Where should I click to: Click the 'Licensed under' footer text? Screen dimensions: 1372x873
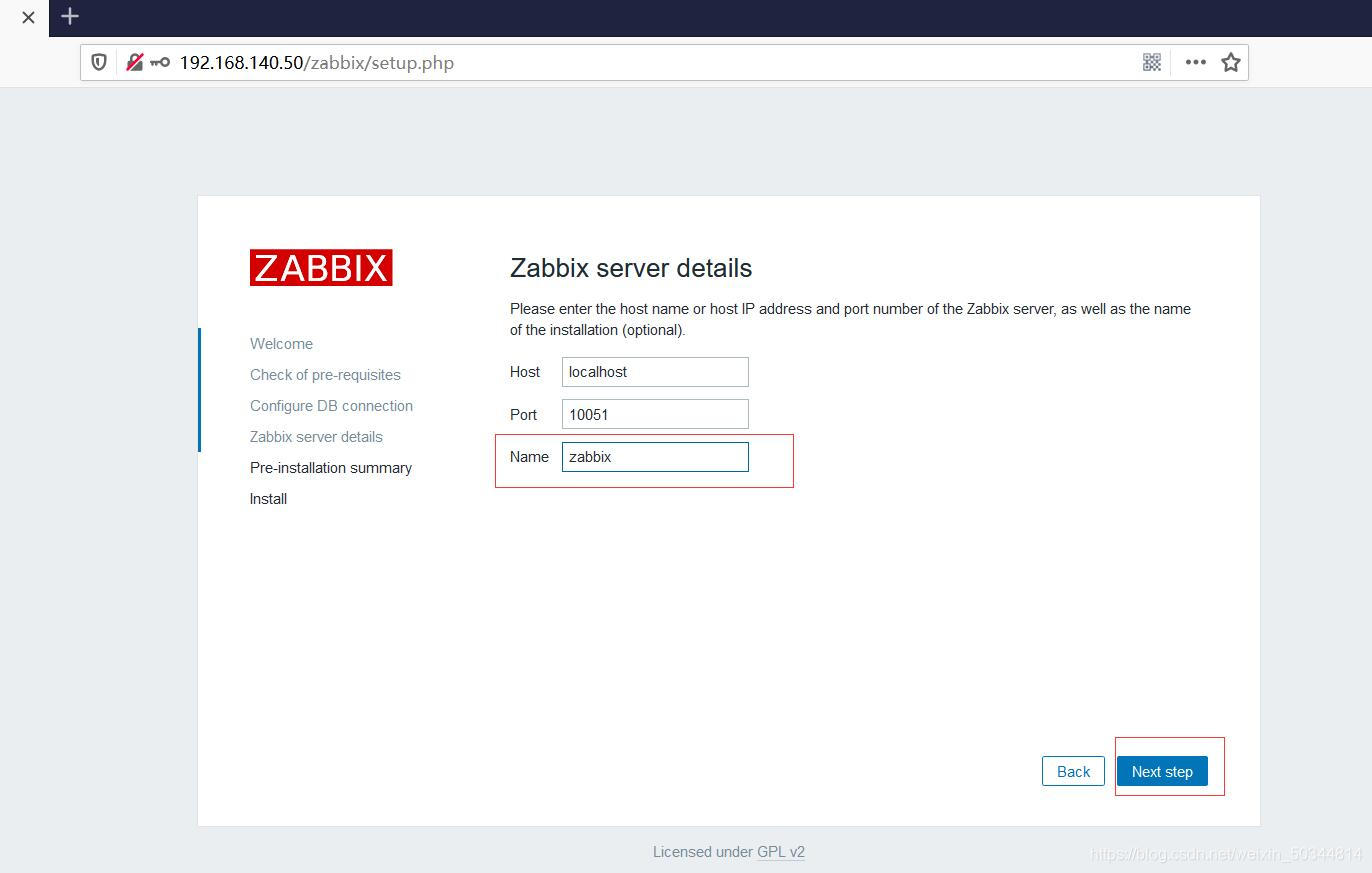coord(703,852)
